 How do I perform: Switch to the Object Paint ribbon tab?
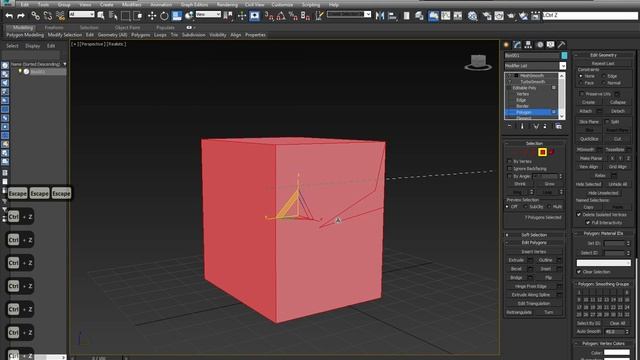127,28
